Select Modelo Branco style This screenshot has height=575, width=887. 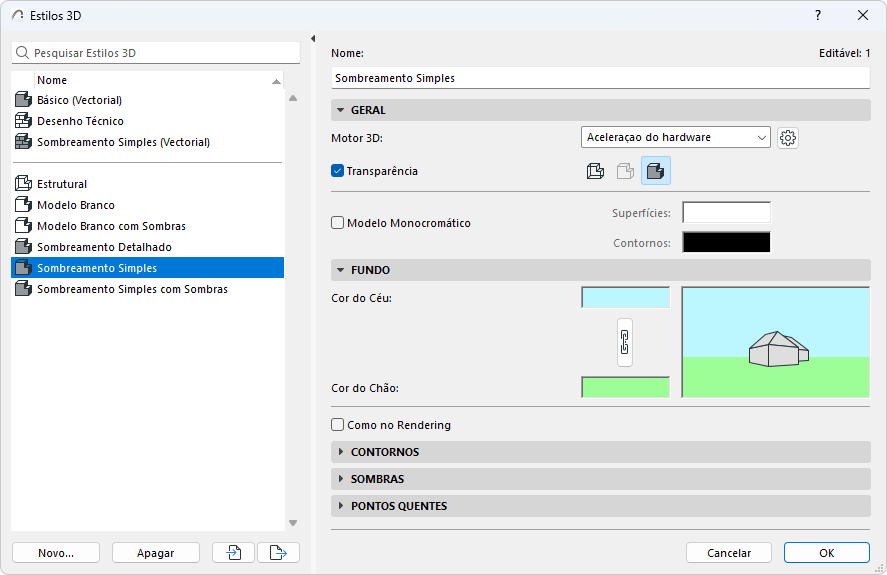(148, 204)
